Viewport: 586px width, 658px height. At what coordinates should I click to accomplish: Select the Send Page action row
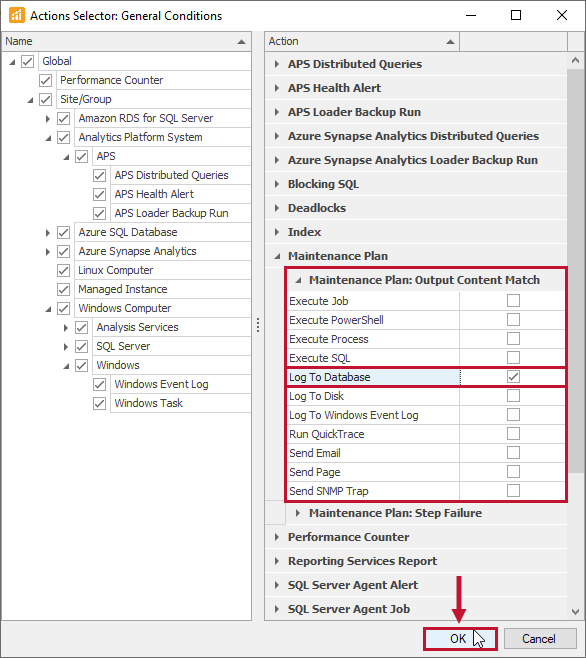click(x=426, y=472)
